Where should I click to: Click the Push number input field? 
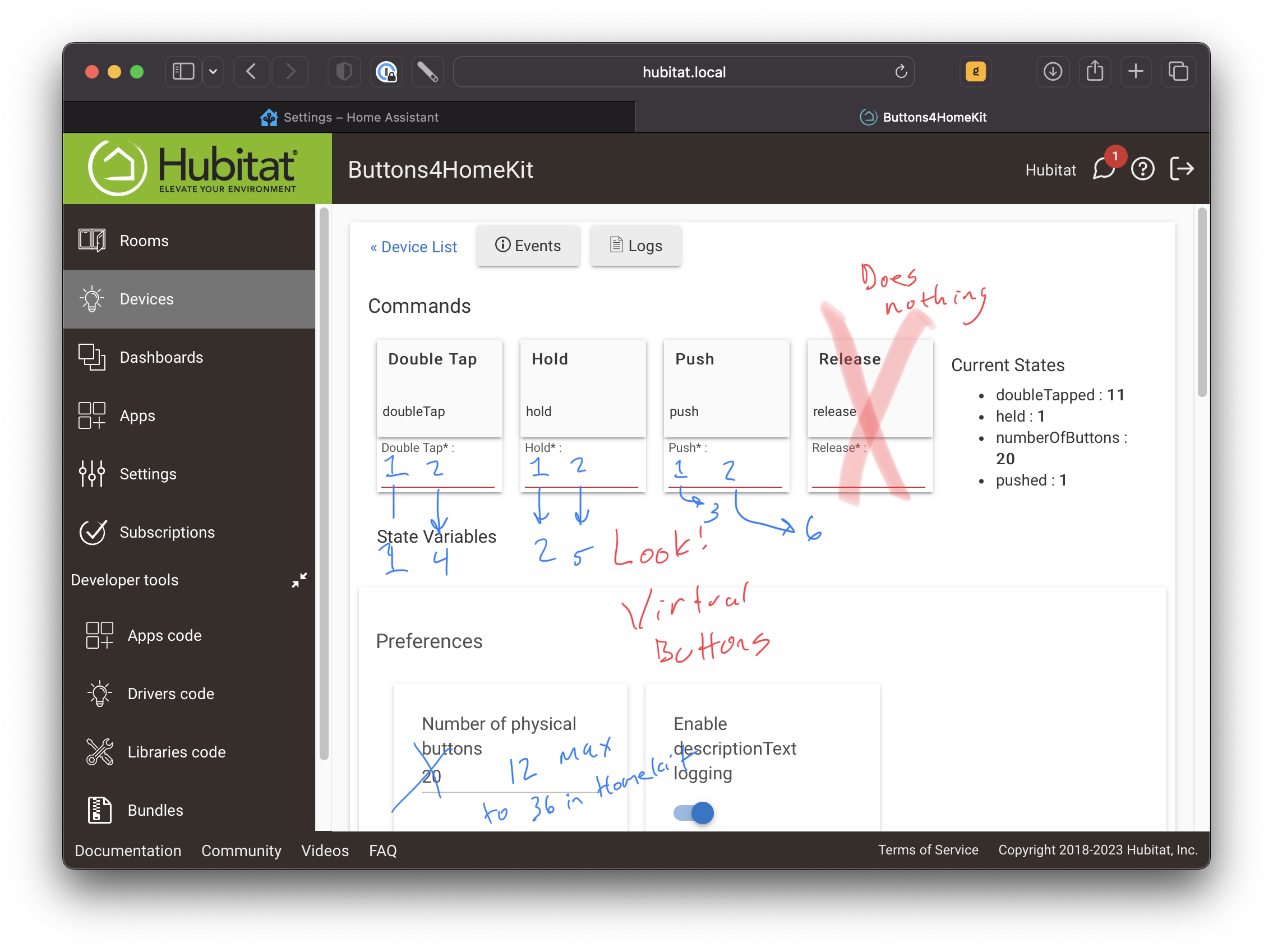pyautogui.click(x=725, y=472)
